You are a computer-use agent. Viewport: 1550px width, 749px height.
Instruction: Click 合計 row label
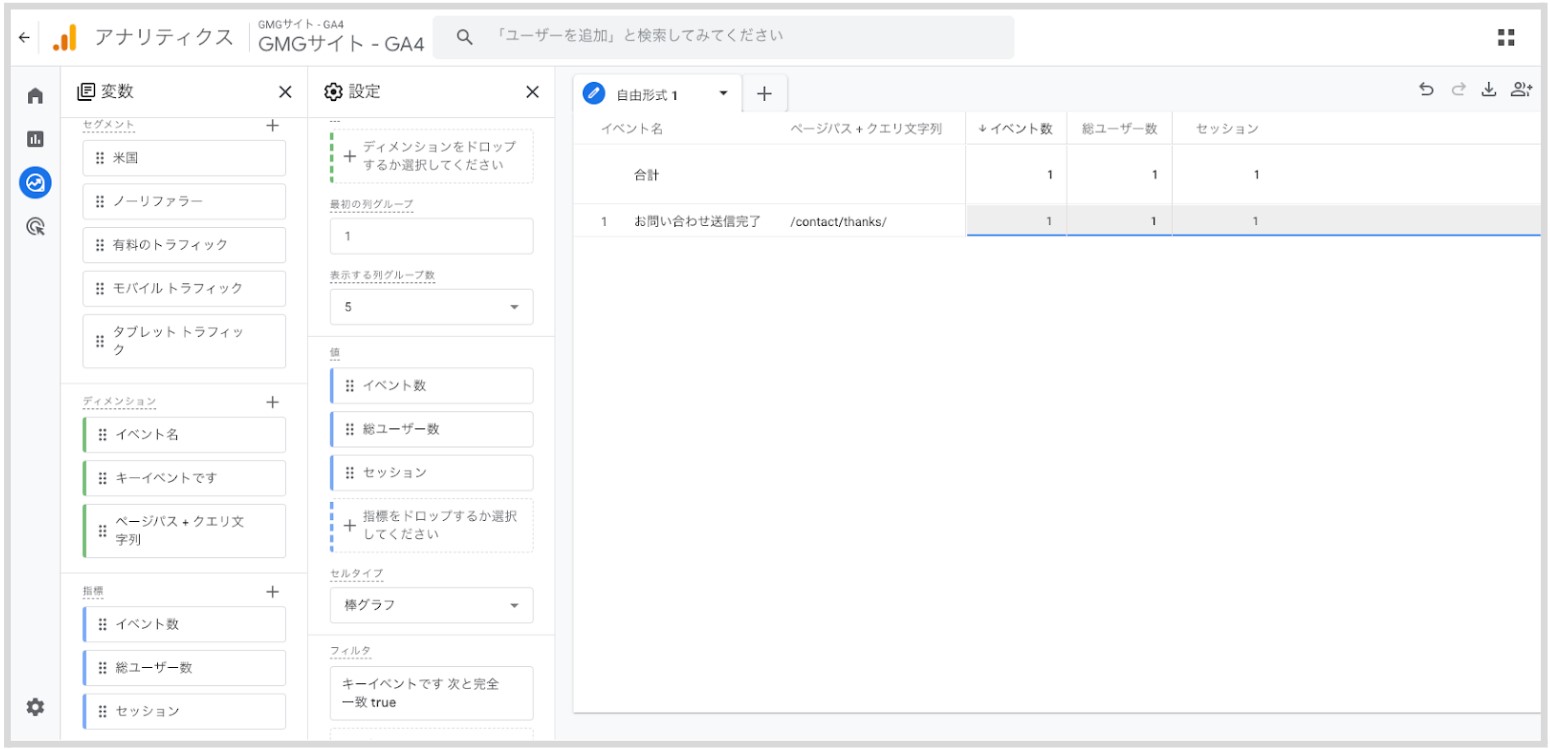click(x=646, y=175)
